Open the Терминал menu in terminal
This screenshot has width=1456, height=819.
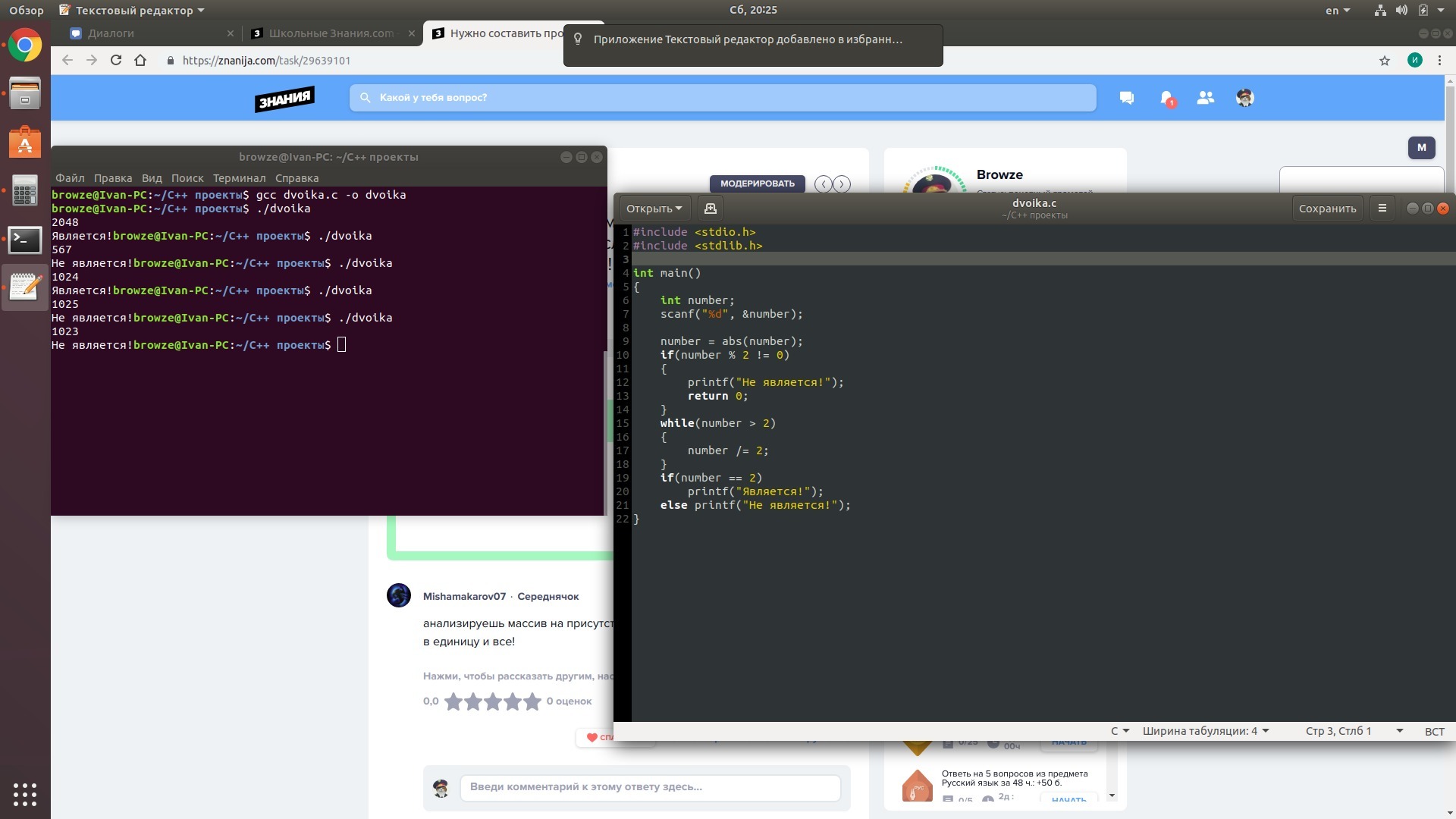click(x=239, y=178)
